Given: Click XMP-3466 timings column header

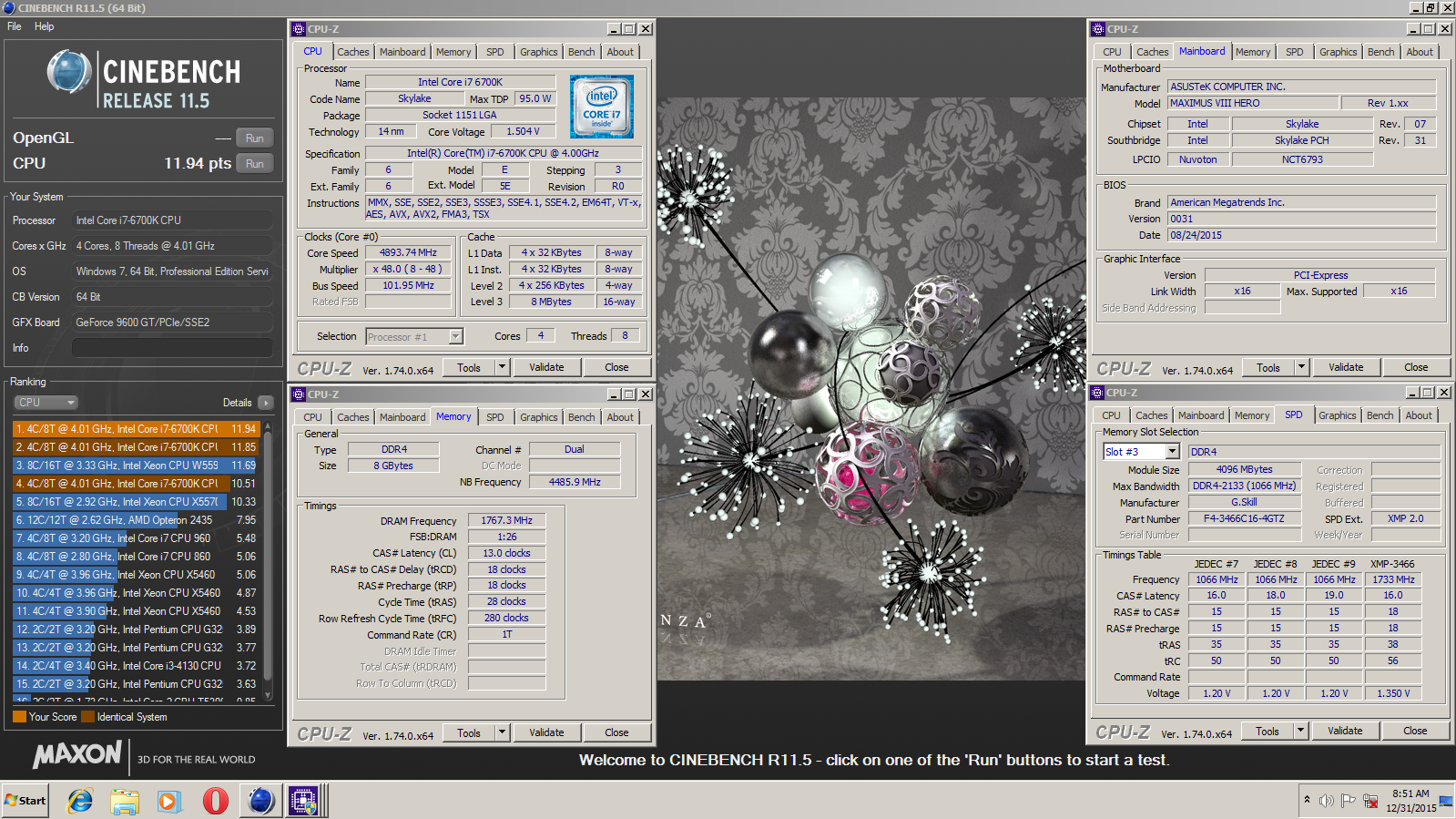Looking at the screenshot, I should [x=1392, y=564].
